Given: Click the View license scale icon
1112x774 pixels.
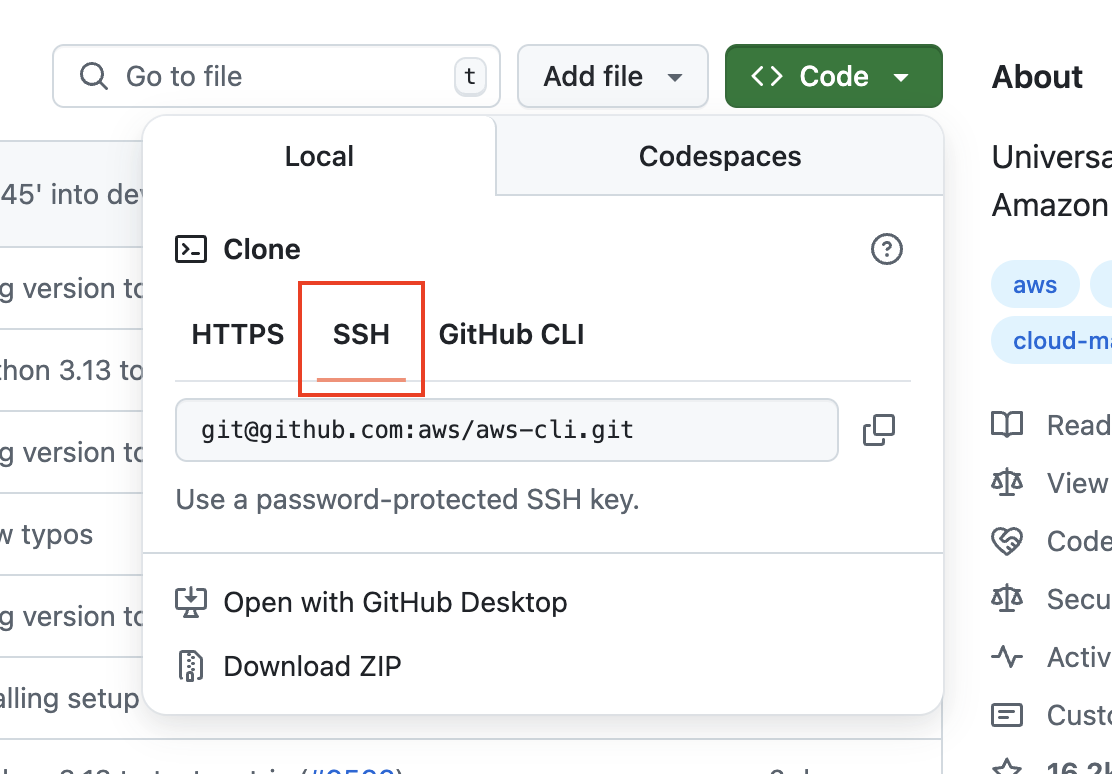Looking at the screenshot, I should click(1007, 483).
